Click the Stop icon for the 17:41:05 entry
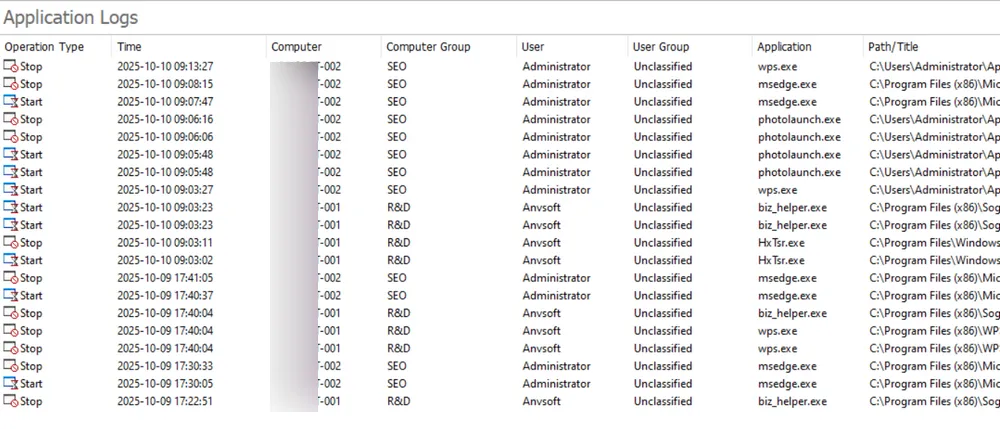 pos(11,278)
